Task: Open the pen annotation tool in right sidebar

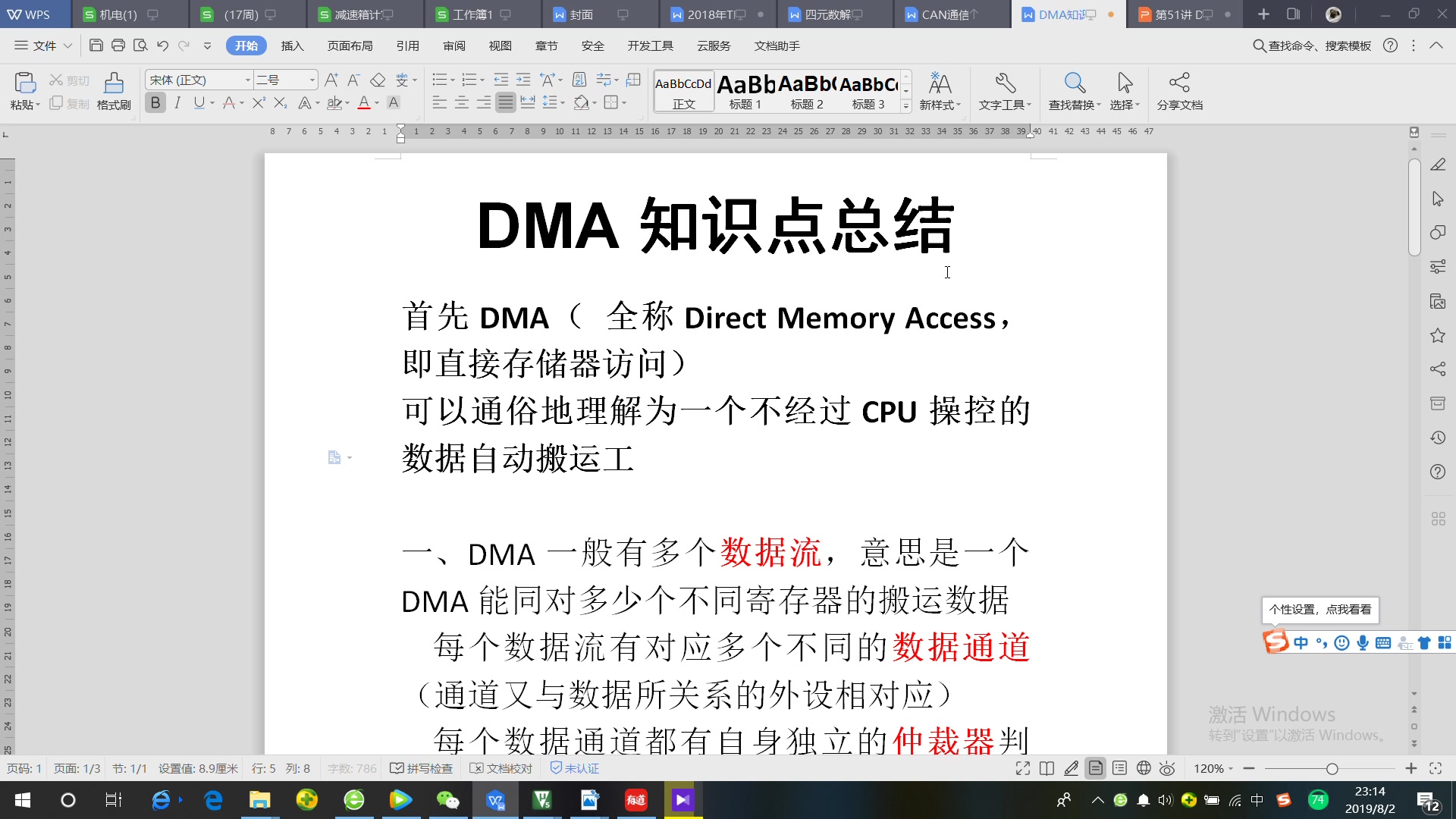Action: pyautogui.click(x=1438, y=165)
